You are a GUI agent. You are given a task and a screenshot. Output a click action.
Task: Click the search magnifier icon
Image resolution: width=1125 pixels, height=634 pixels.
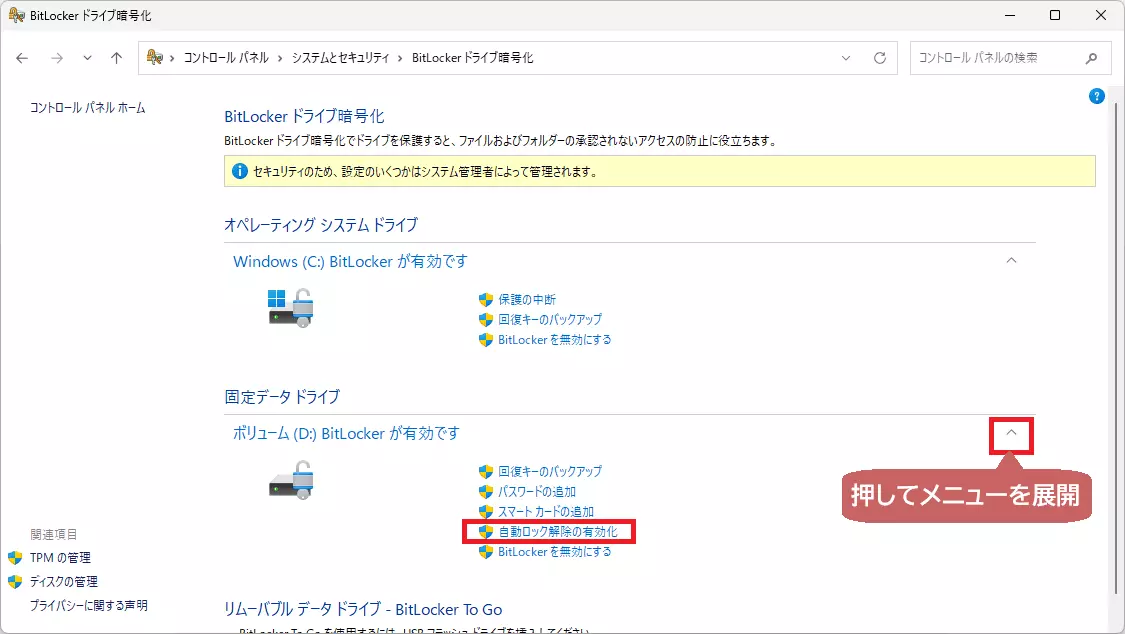coord(1091,58)
